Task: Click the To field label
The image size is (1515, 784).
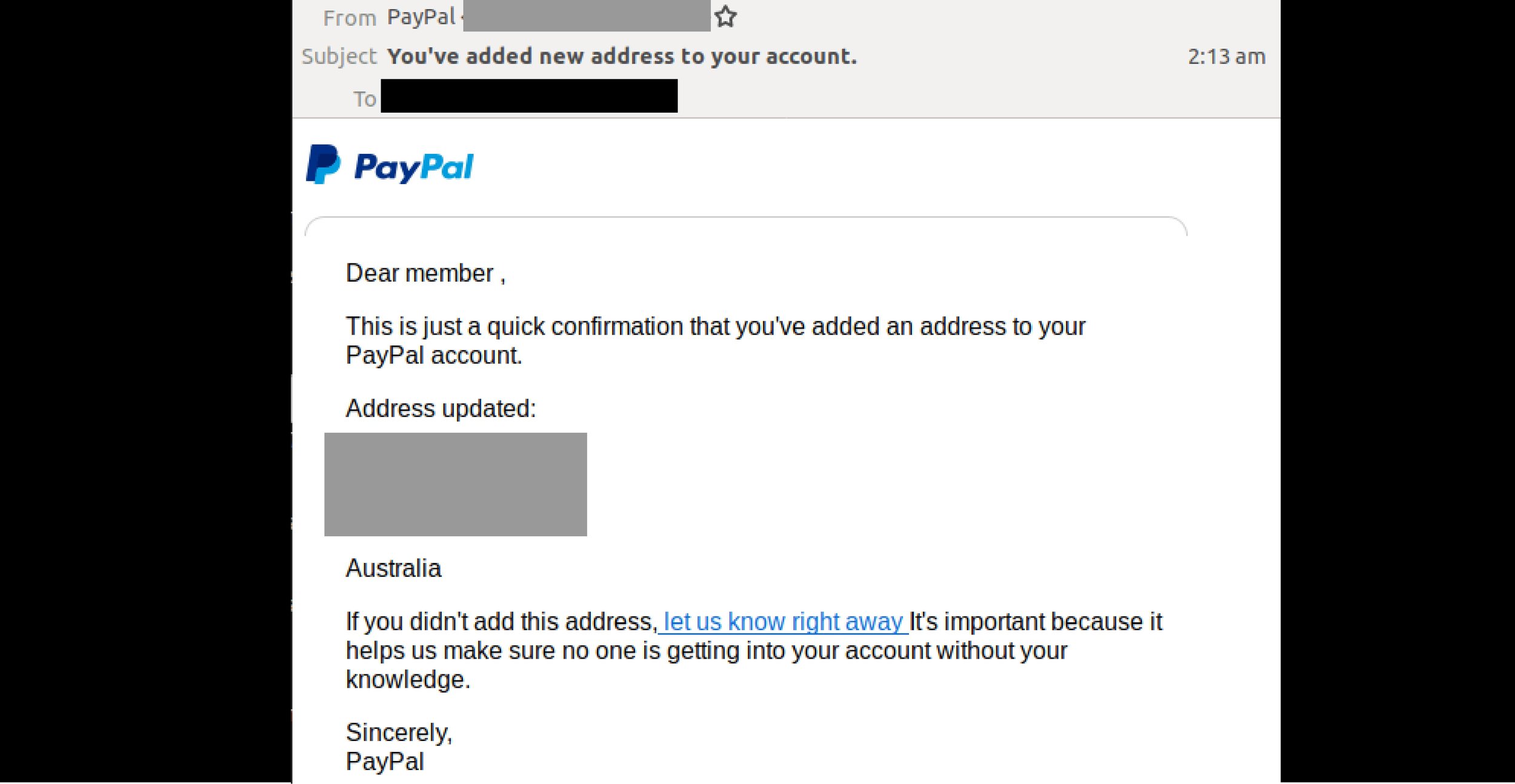Action: pos(364,97)
